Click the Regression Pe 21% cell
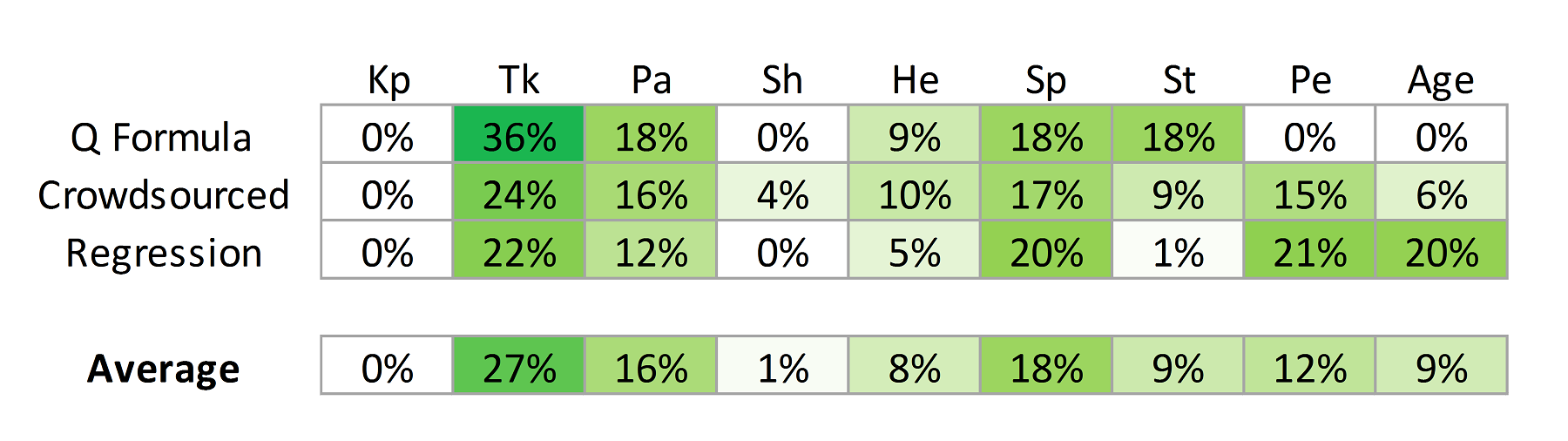This screenshot has height=441, width=1568. pos(1309,249)
